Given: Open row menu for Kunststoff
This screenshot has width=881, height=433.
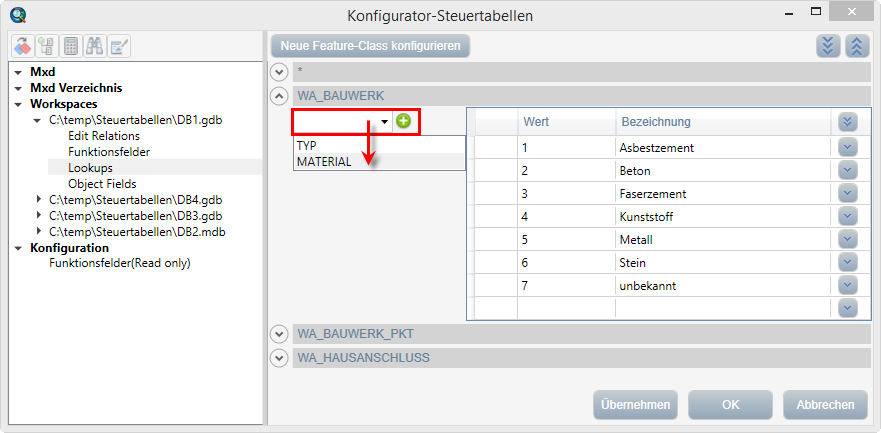Looking at the screenshot, I should [848, 217].
